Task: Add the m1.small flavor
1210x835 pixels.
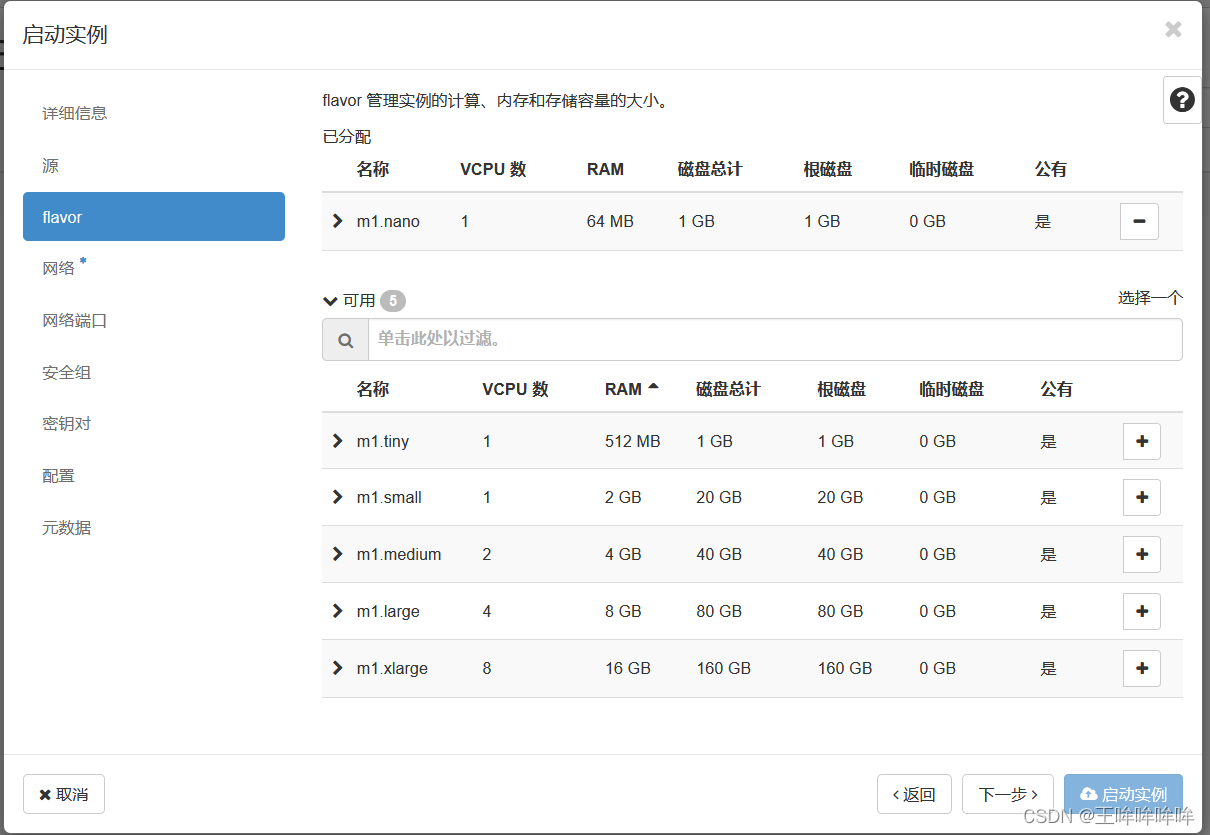Action: point(1141,497)
